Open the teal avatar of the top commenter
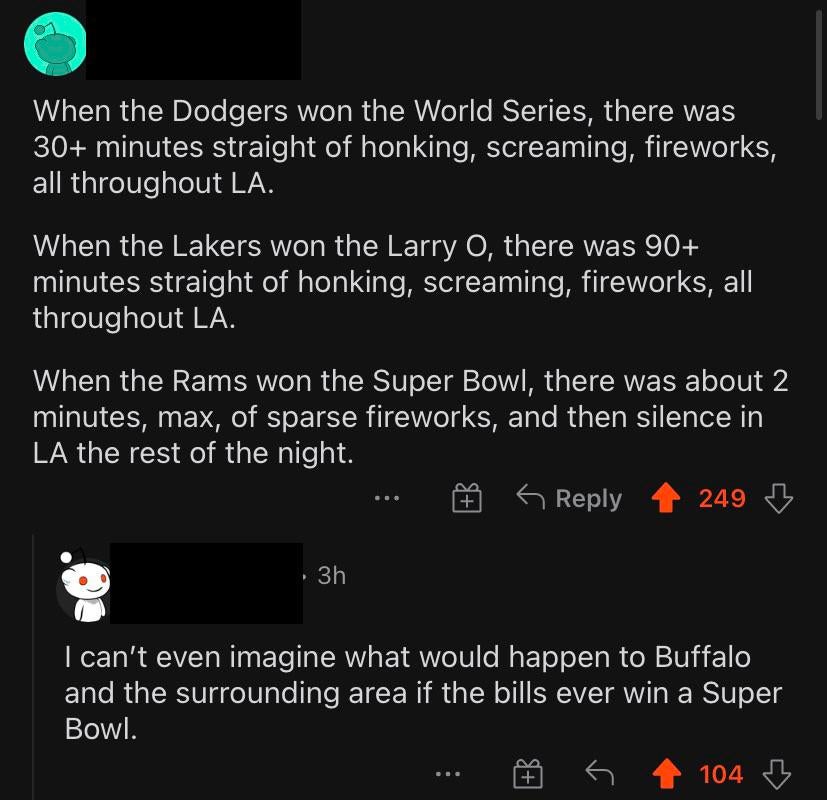 coord(55,44)
